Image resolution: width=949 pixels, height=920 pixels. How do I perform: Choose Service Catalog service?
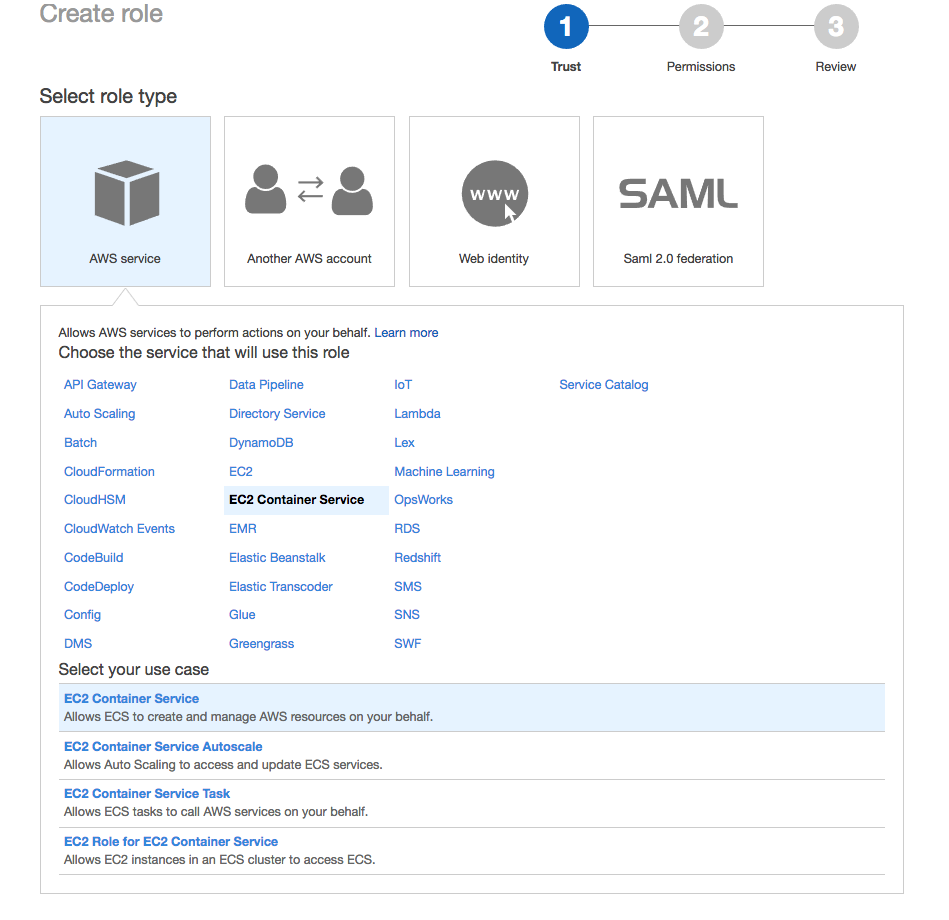(x=604, y=385)
